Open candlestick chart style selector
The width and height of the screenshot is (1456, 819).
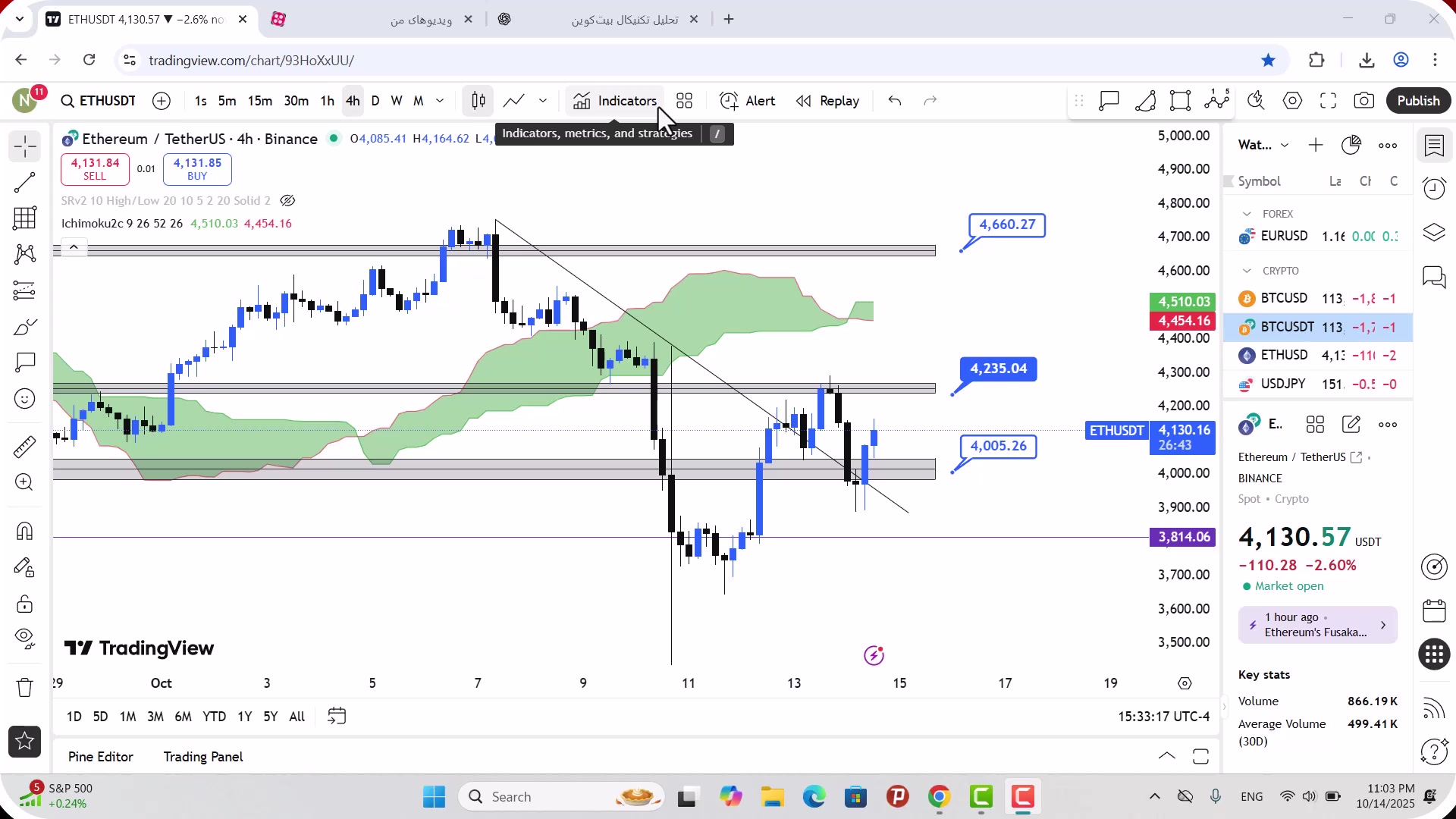(x=479, y=101)
